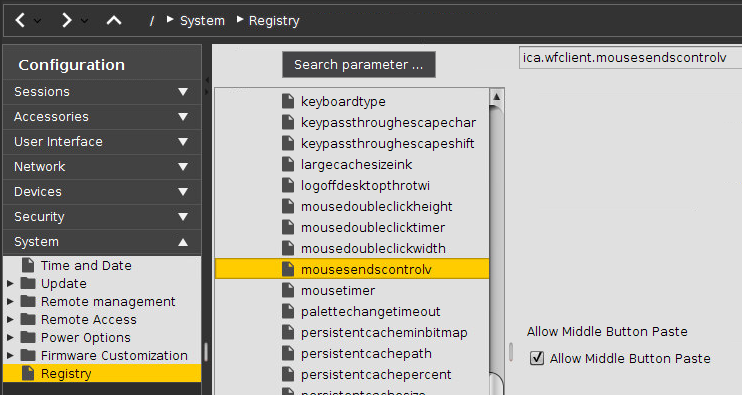
Task: Expand the Power Options tree node
Action: tap(10, 337)
